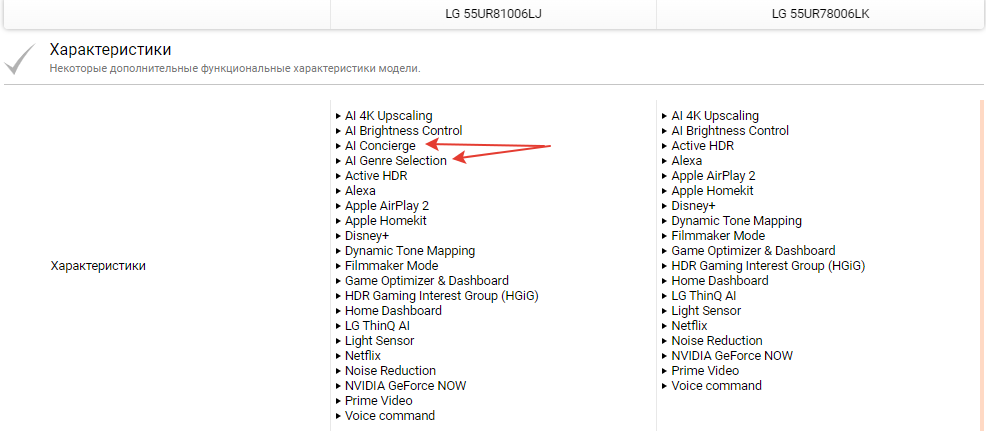The image size is (986, 447).
Task: Click the large Характеристики section heading
Action: click(110, 49)
